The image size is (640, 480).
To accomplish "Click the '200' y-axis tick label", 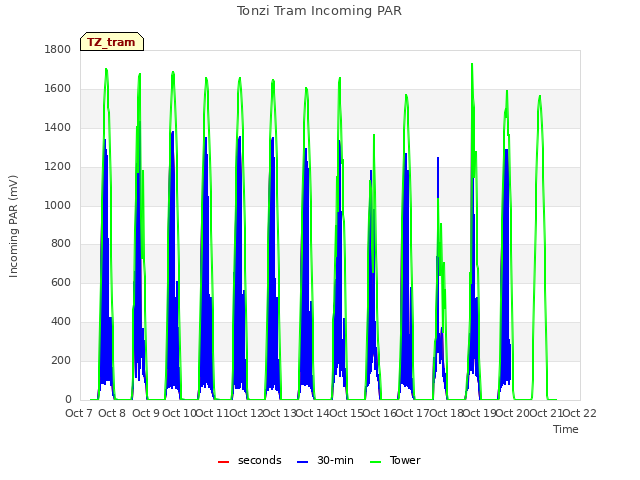I will click(61, 360).
